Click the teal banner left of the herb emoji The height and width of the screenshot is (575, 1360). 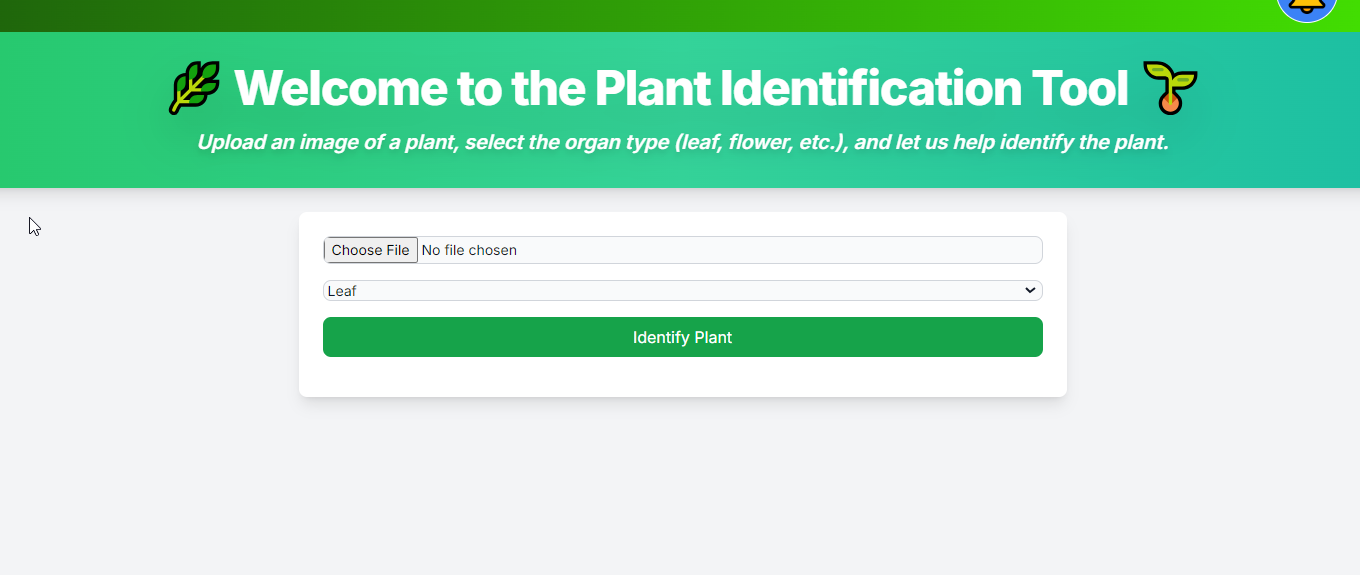80,110
